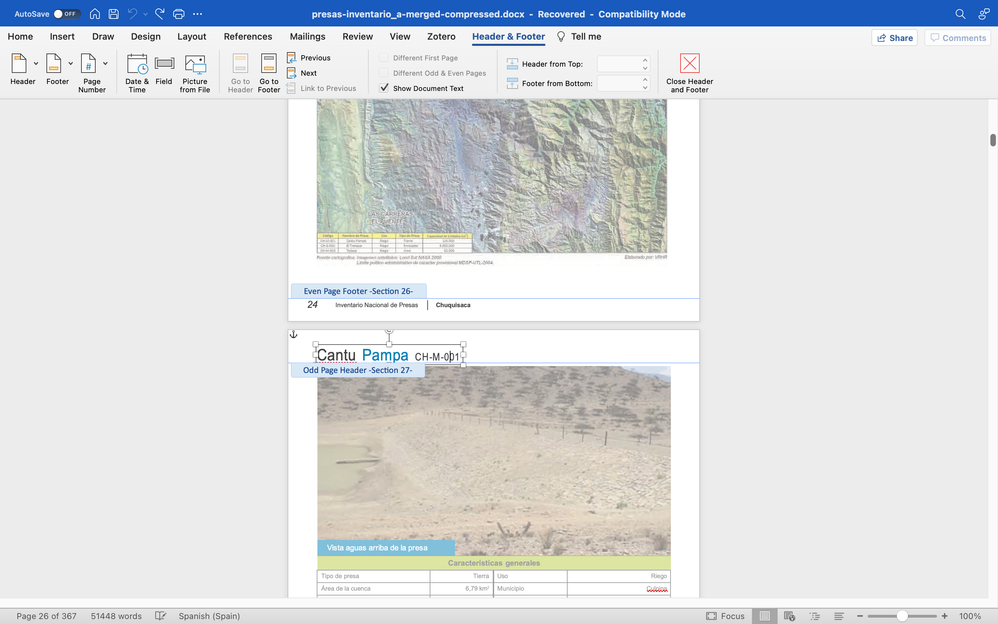Open the Page Number dropdown
Screen dimensions: 998x624
(105, 64)
